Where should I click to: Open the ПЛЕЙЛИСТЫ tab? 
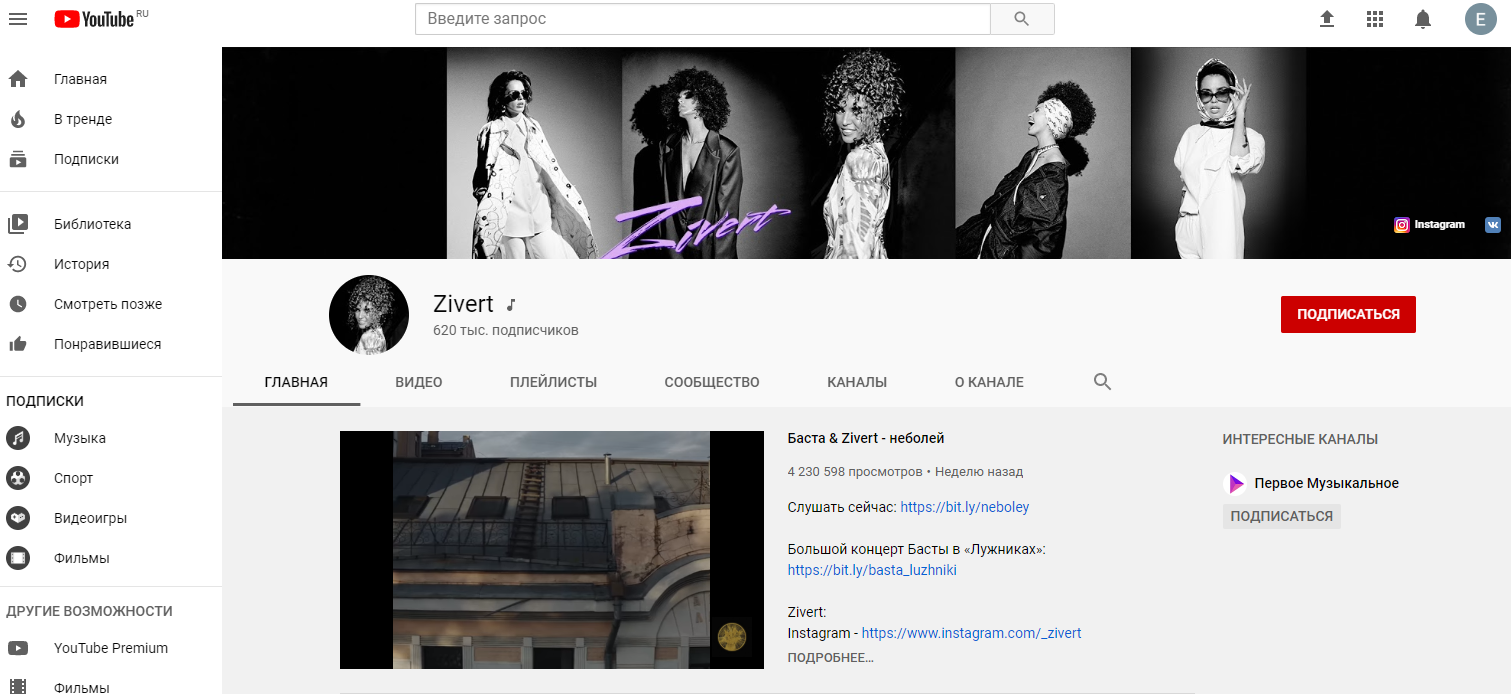click(553, 382)
